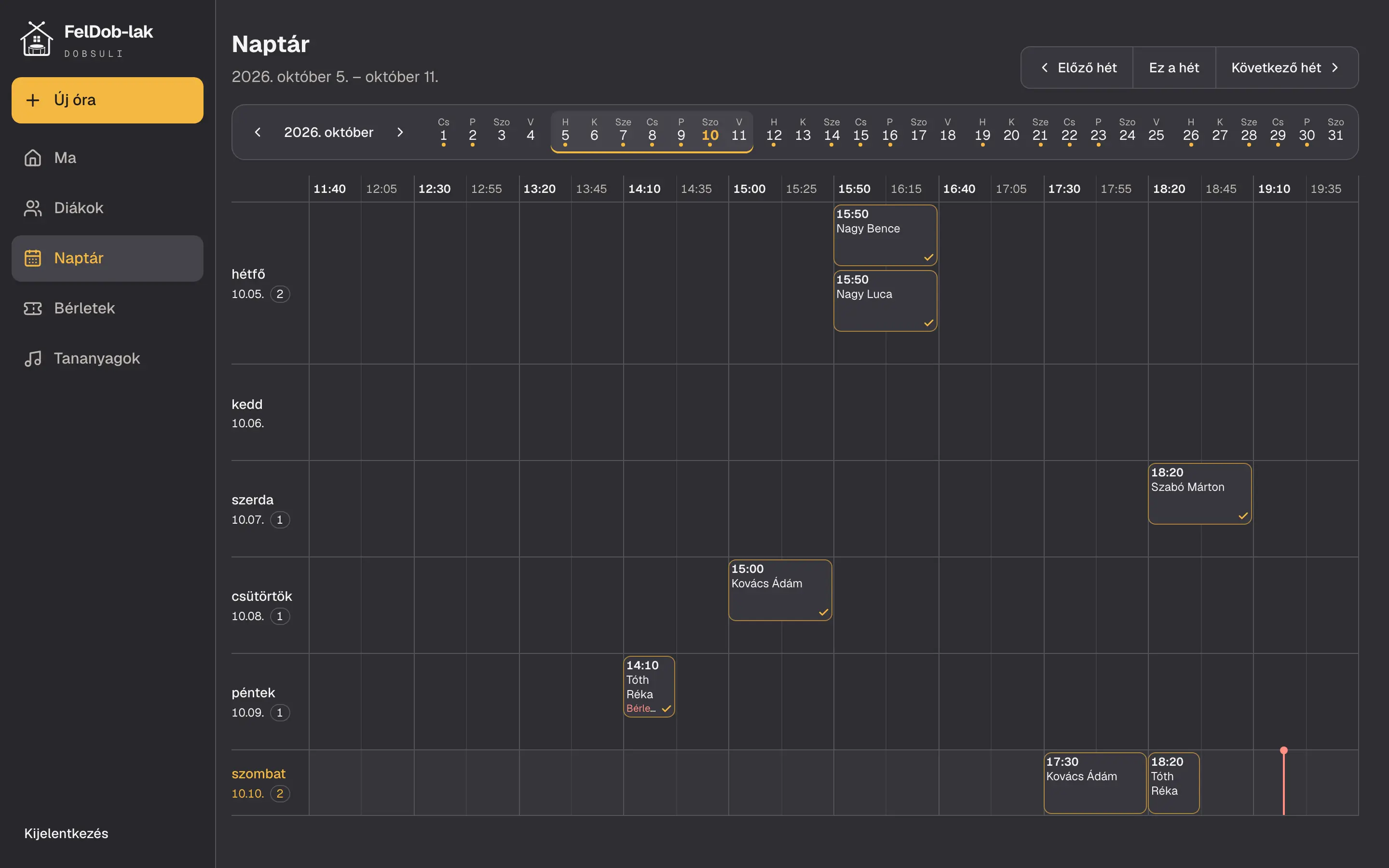Click checkmark on Szabó Márton lesson

pyautogui.click(x=1243, y=515)
